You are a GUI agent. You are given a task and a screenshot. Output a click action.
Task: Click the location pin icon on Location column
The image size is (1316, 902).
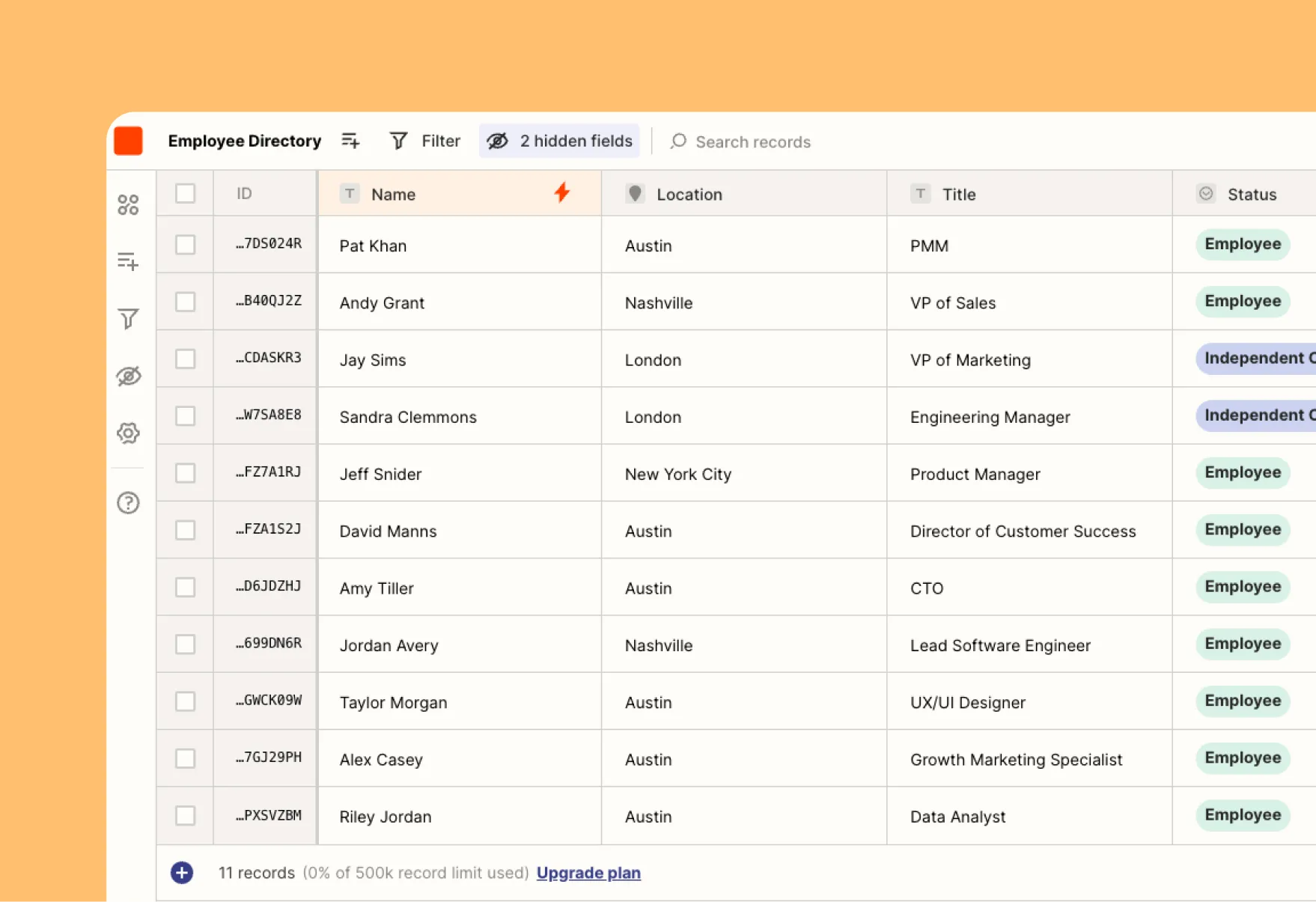click(635, 193)
